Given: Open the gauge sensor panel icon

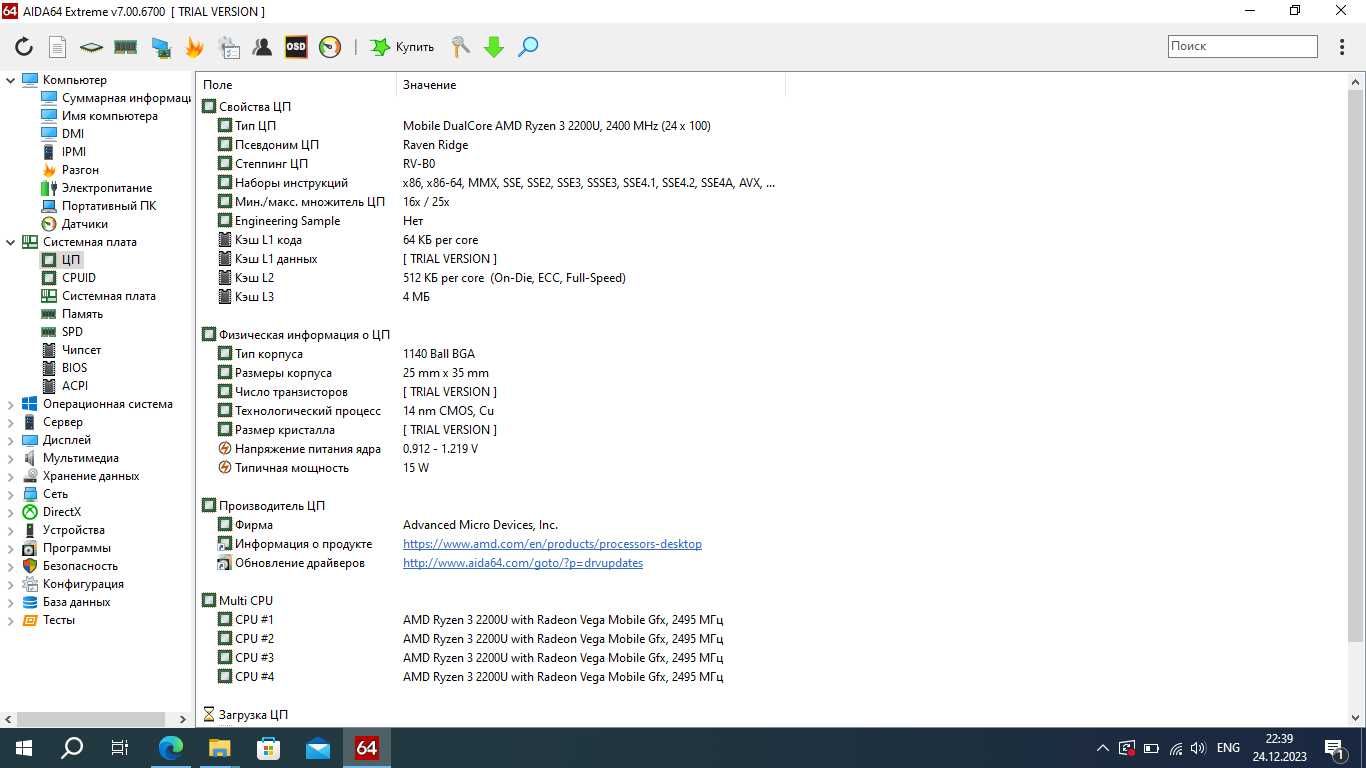Looking at the screenshot, I should (330, 47).
